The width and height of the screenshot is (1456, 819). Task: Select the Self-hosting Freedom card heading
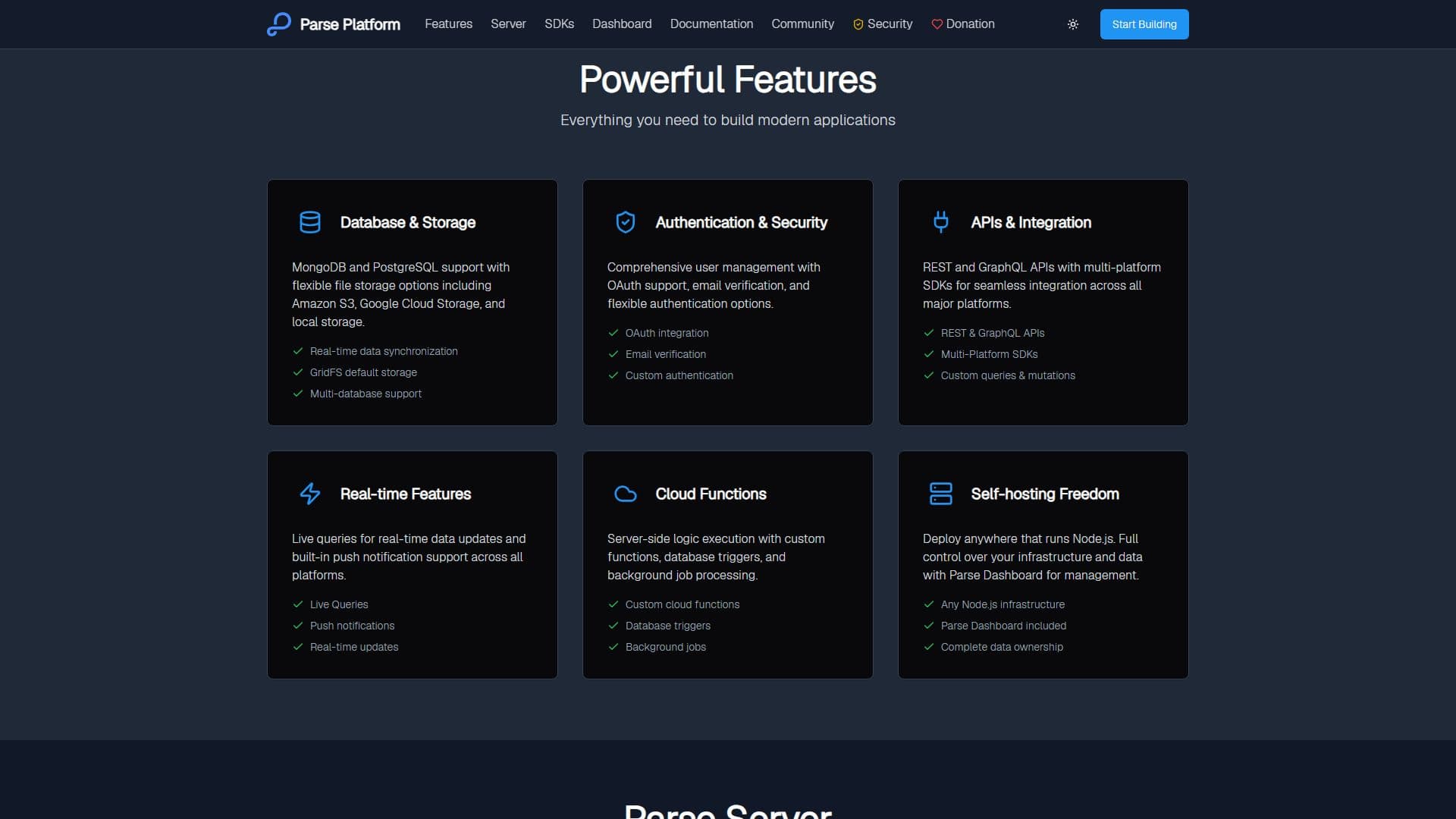[x=1045, y=494]
